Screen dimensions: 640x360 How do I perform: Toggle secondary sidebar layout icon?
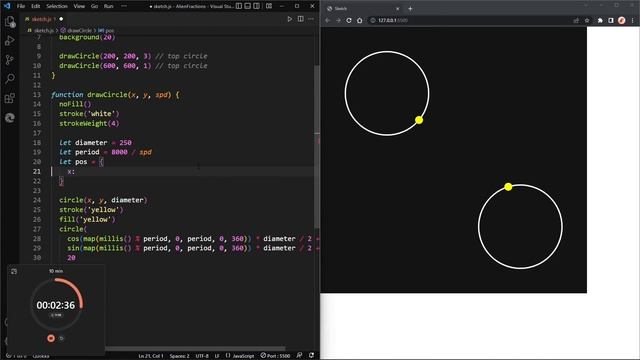point(257,6)
